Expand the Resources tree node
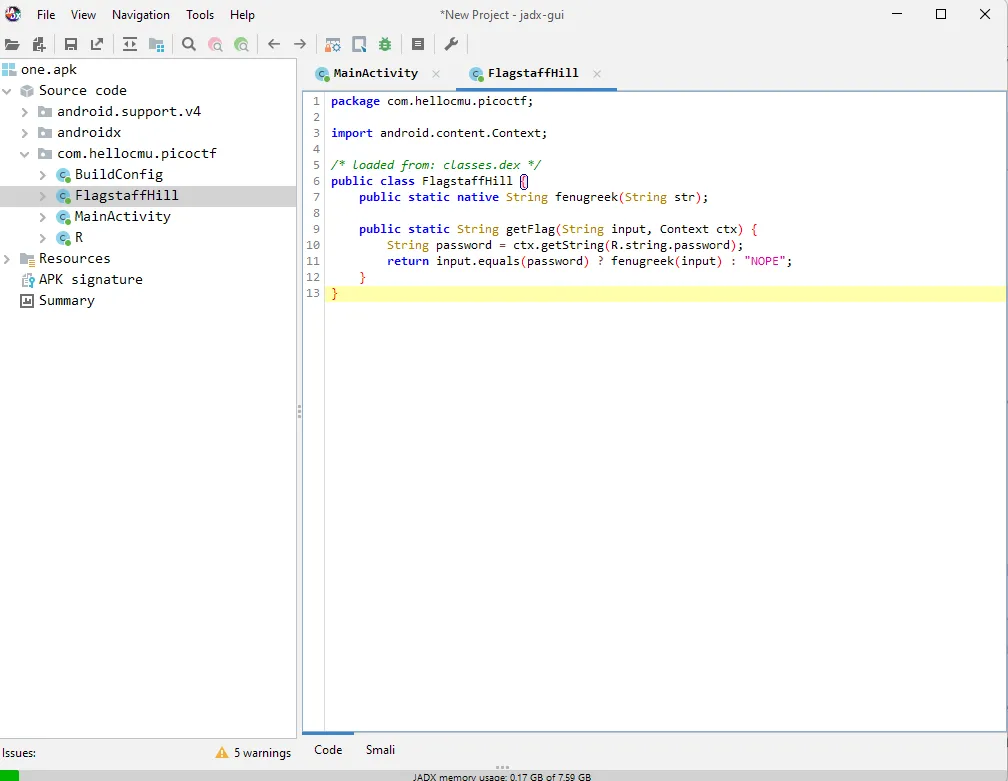Screen dimensions: 1008x781 click(x=7, y=259)
